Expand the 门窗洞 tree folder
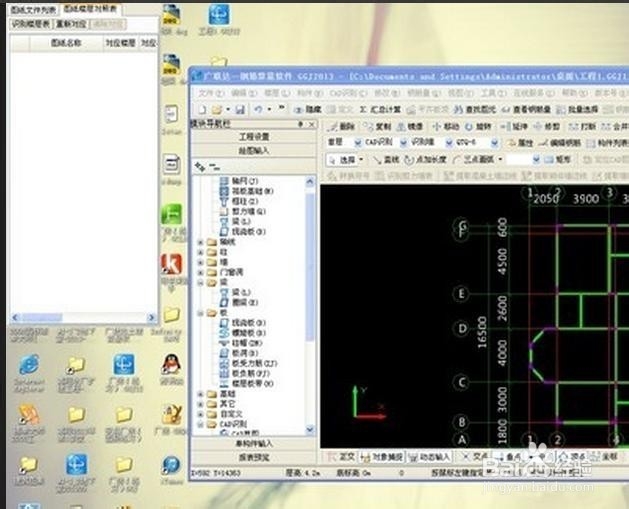The height and width of the screenshot is (509, 629). coord(201,272)
